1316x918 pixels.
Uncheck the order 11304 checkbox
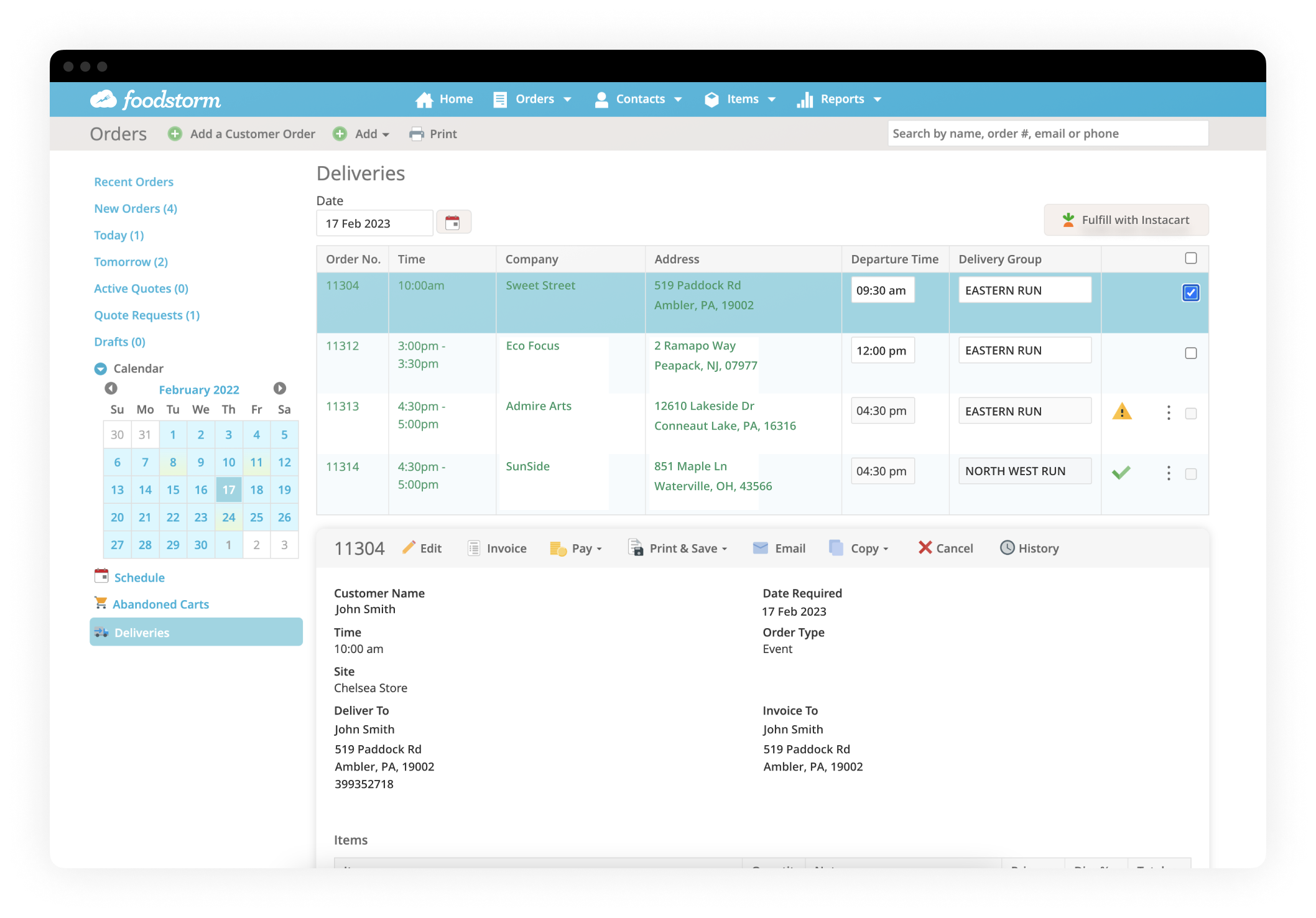[1190, 292]
